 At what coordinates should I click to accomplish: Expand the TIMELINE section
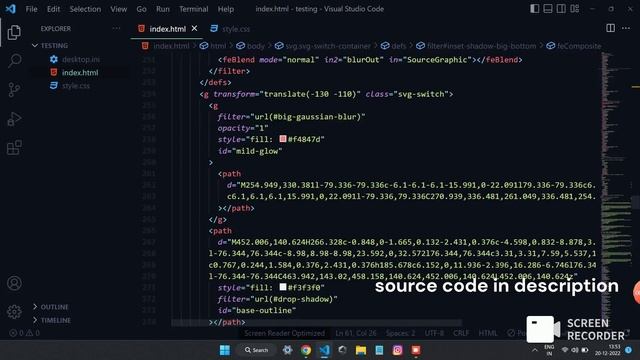51,320
